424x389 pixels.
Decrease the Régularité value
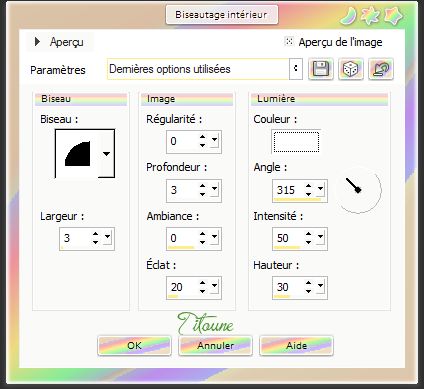tap(202, 146)
